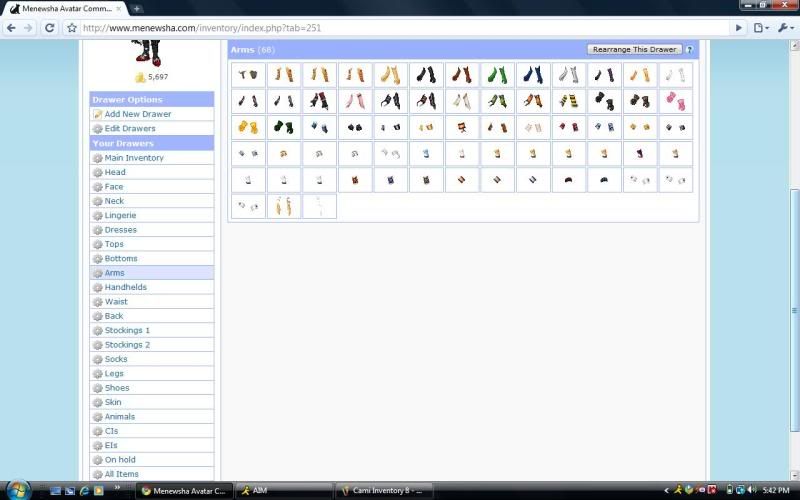Select the first item in Arms drawer
800x500 pixels.
pyautogui.click(x=248, y=75)
